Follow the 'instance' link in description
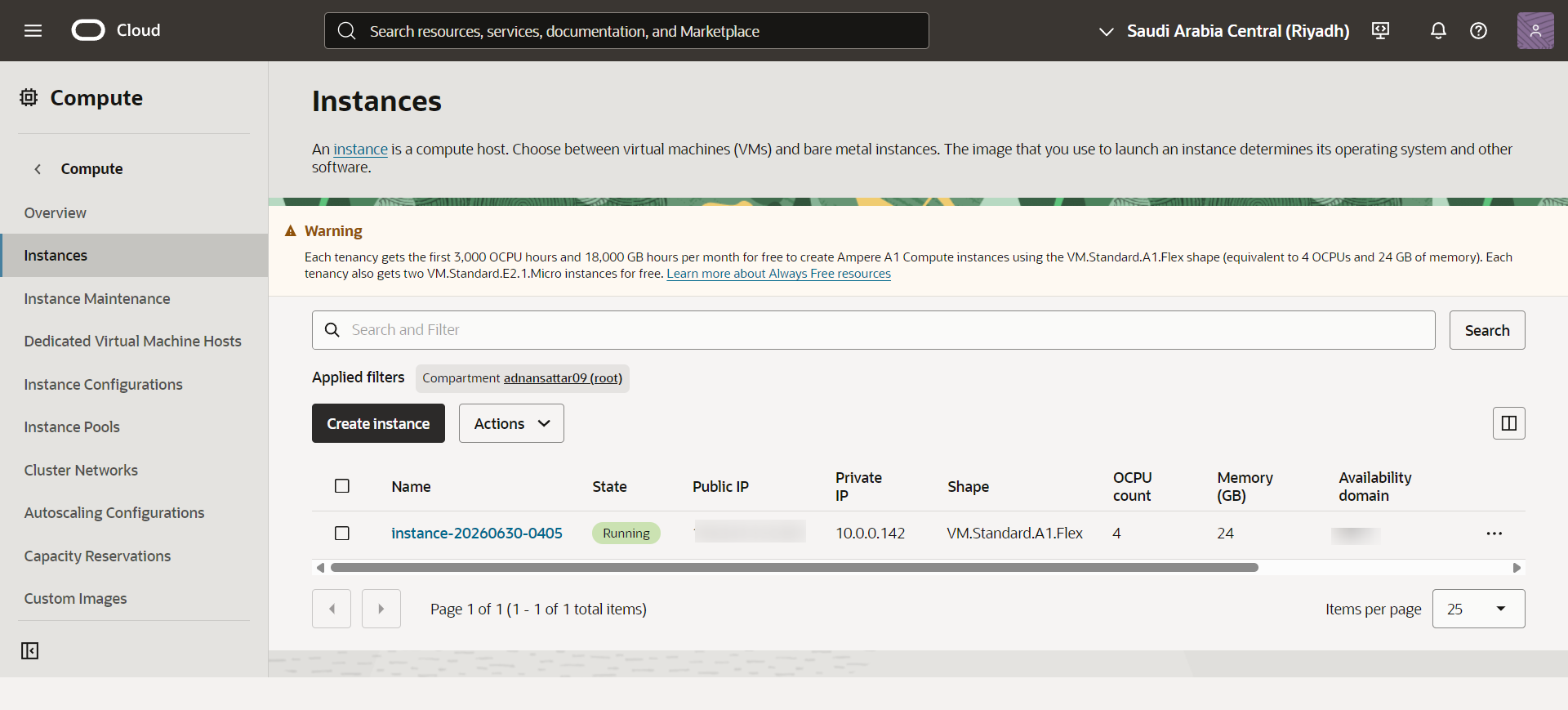 [360, 150]
